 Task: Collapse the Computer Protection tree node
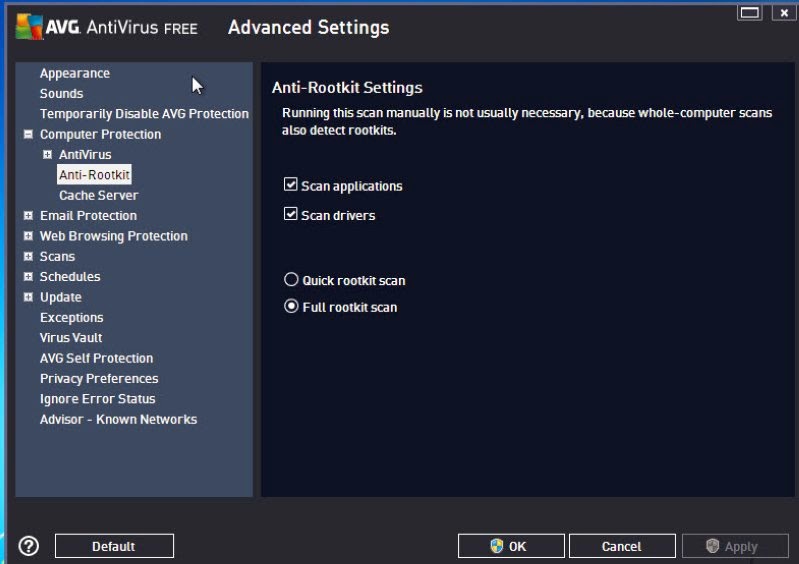29,134
